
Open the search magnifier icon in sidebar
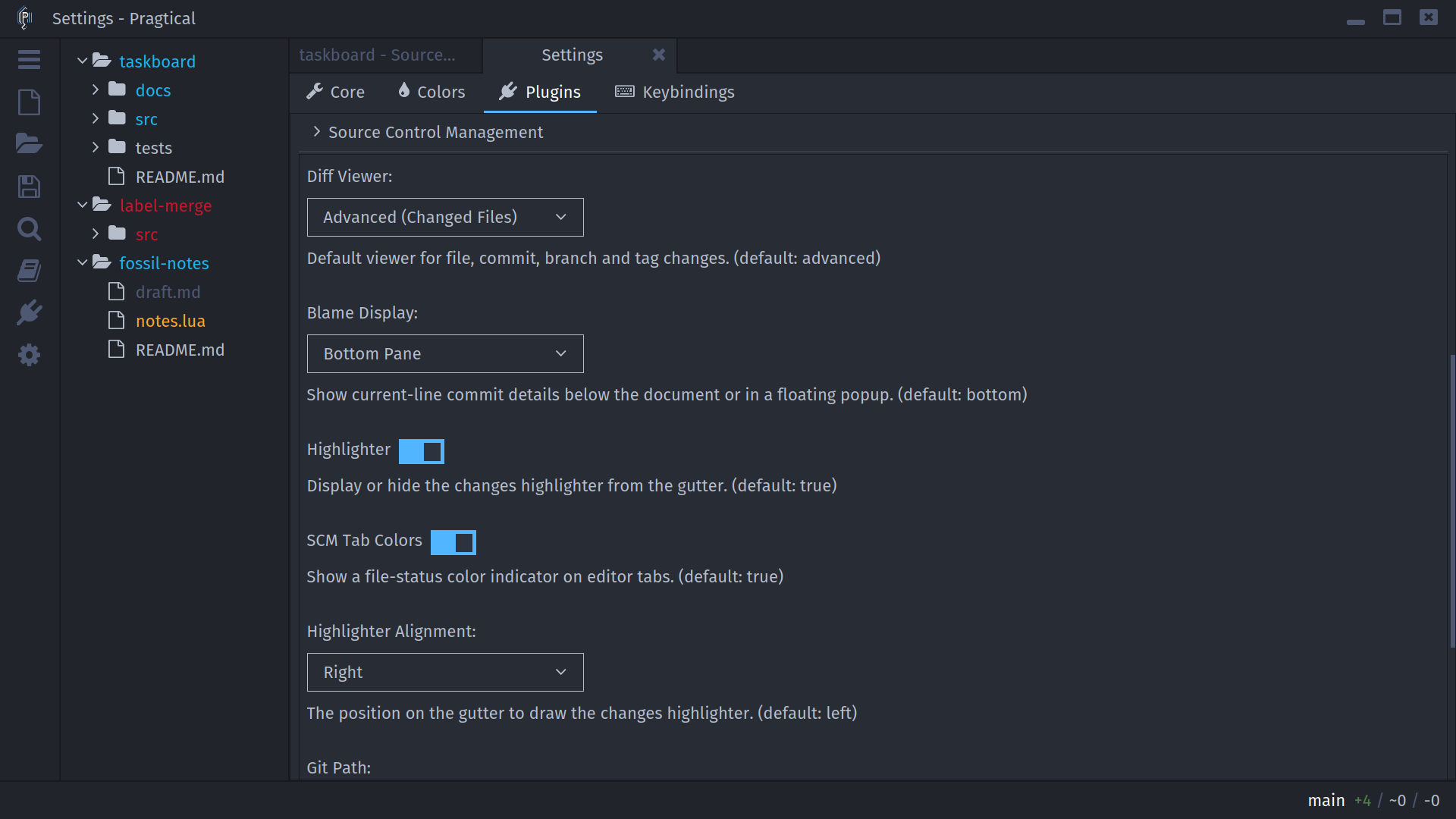tap(29, 229)
